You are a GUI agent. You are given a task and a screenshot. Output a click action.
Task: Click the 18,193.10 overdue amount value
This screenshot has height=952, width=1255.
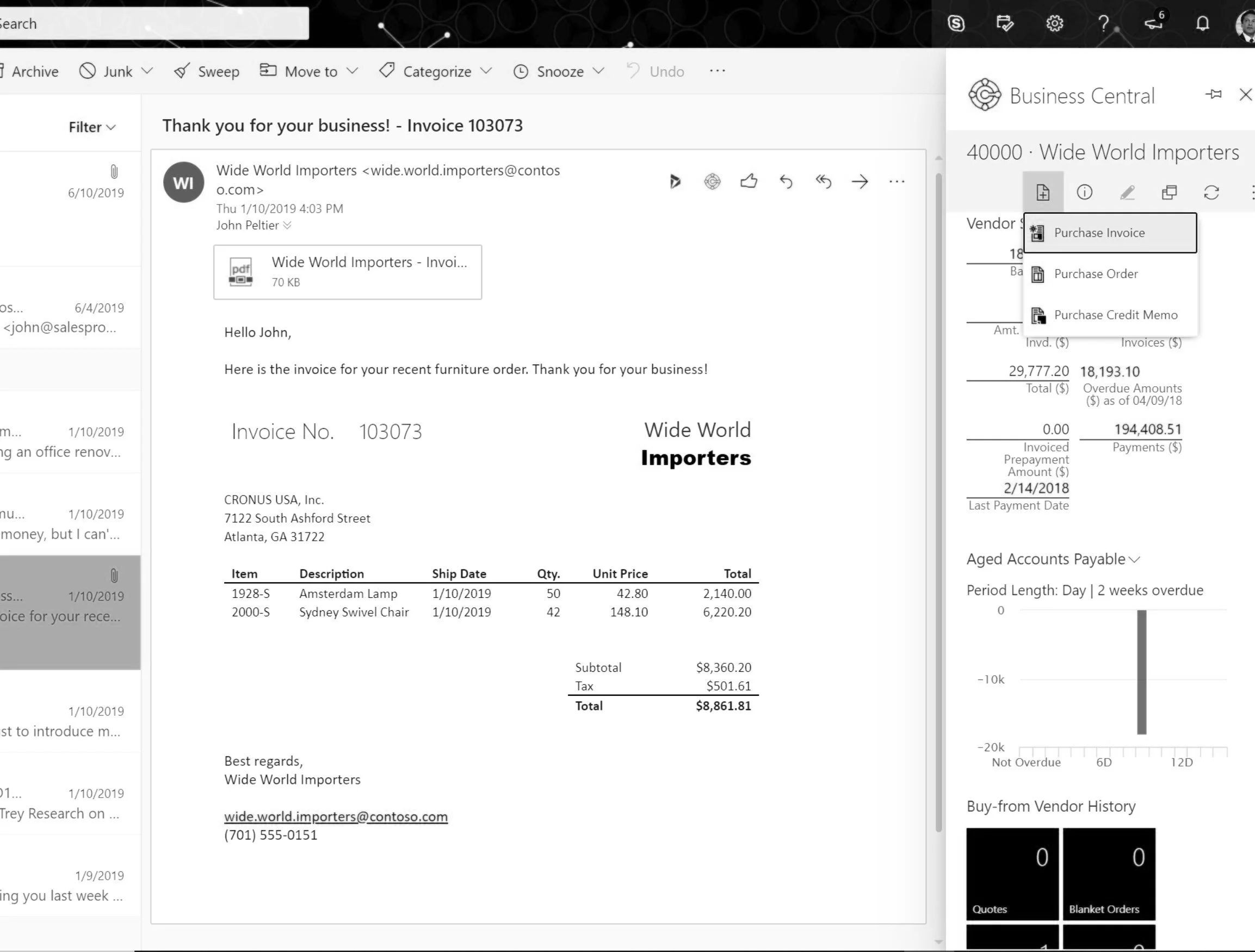(1109, 372)
